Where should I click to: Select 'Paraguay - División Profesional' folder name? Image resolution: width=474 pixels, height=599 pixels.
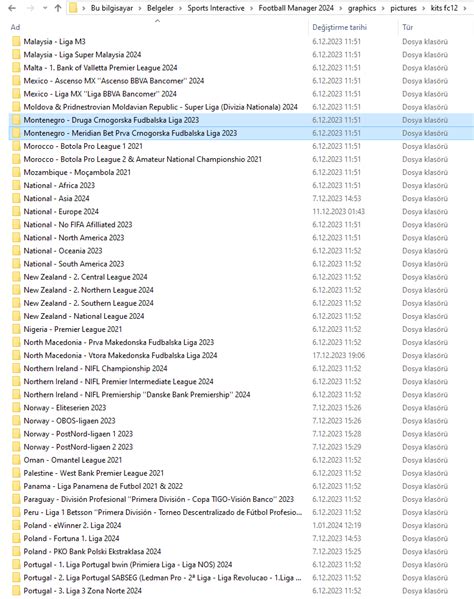[159, 499]
